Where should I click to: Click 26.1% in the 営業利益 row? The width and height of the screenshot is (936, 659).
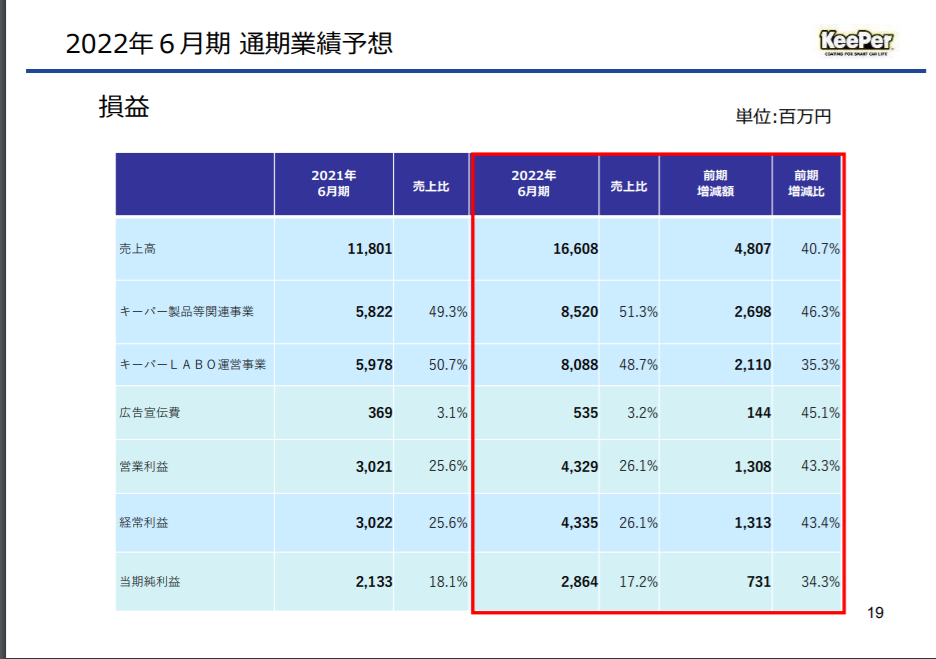[638, 466]
